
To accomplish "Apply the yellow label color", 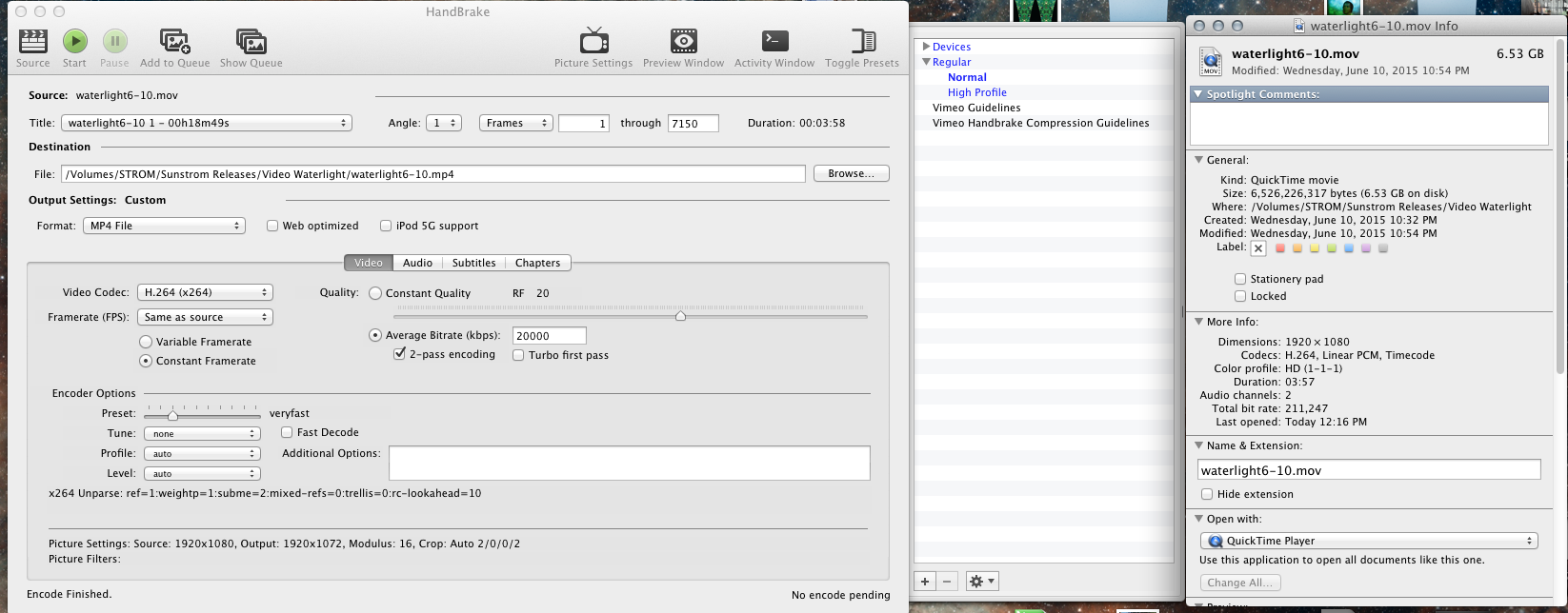I will 1315,248.
